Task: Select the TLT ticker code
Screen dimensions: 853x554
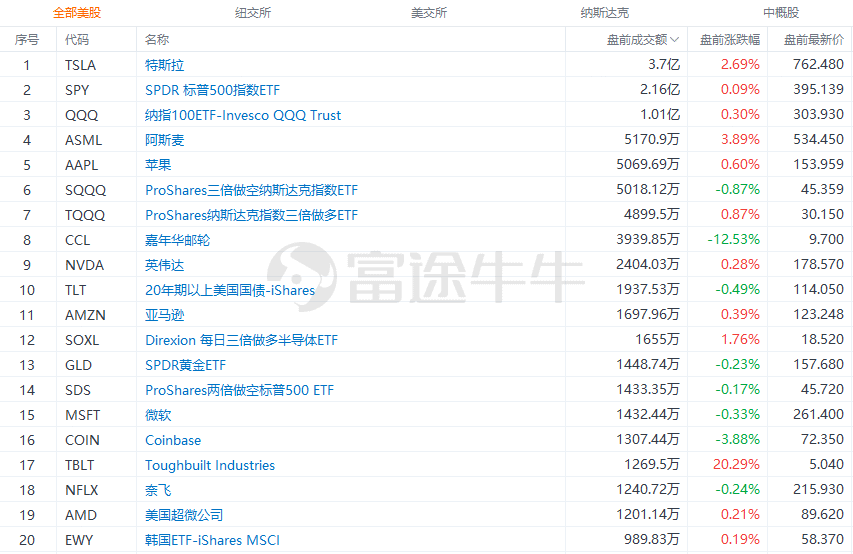Action: click(x=75, y=290)
